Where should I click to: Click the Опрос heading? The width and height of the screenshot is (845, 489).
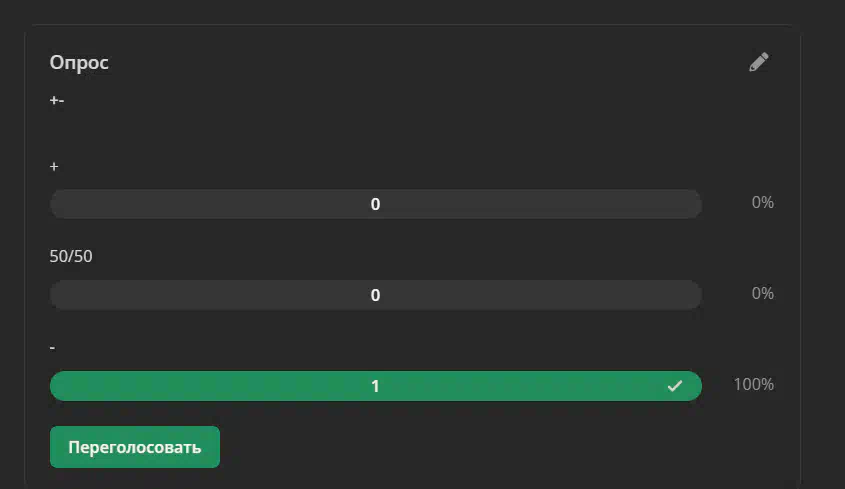click(79, 63)
